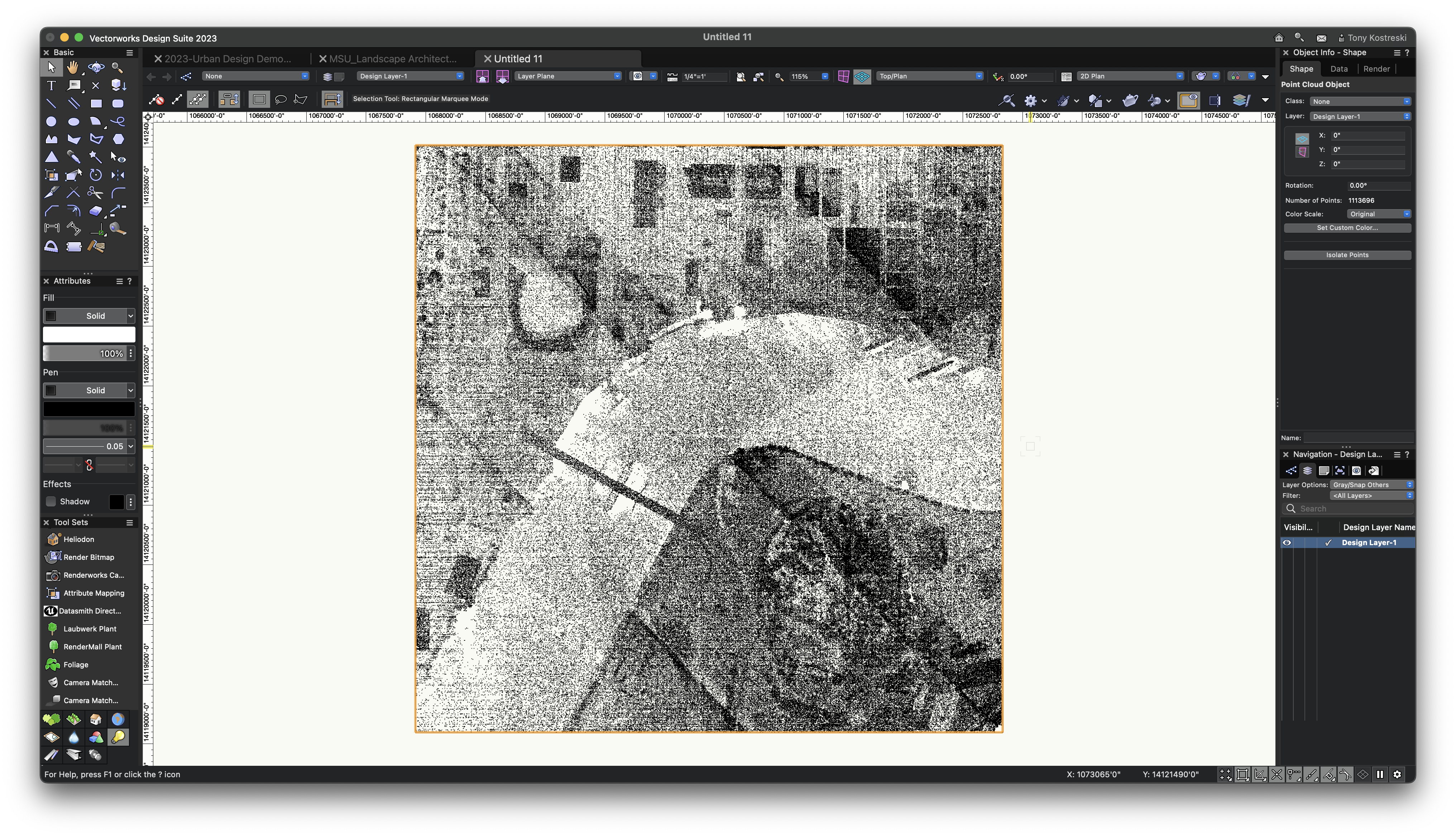Screen dimensions: 1456x836
Task: Activate Lasso Marquee selection mode
Action: 281,99
